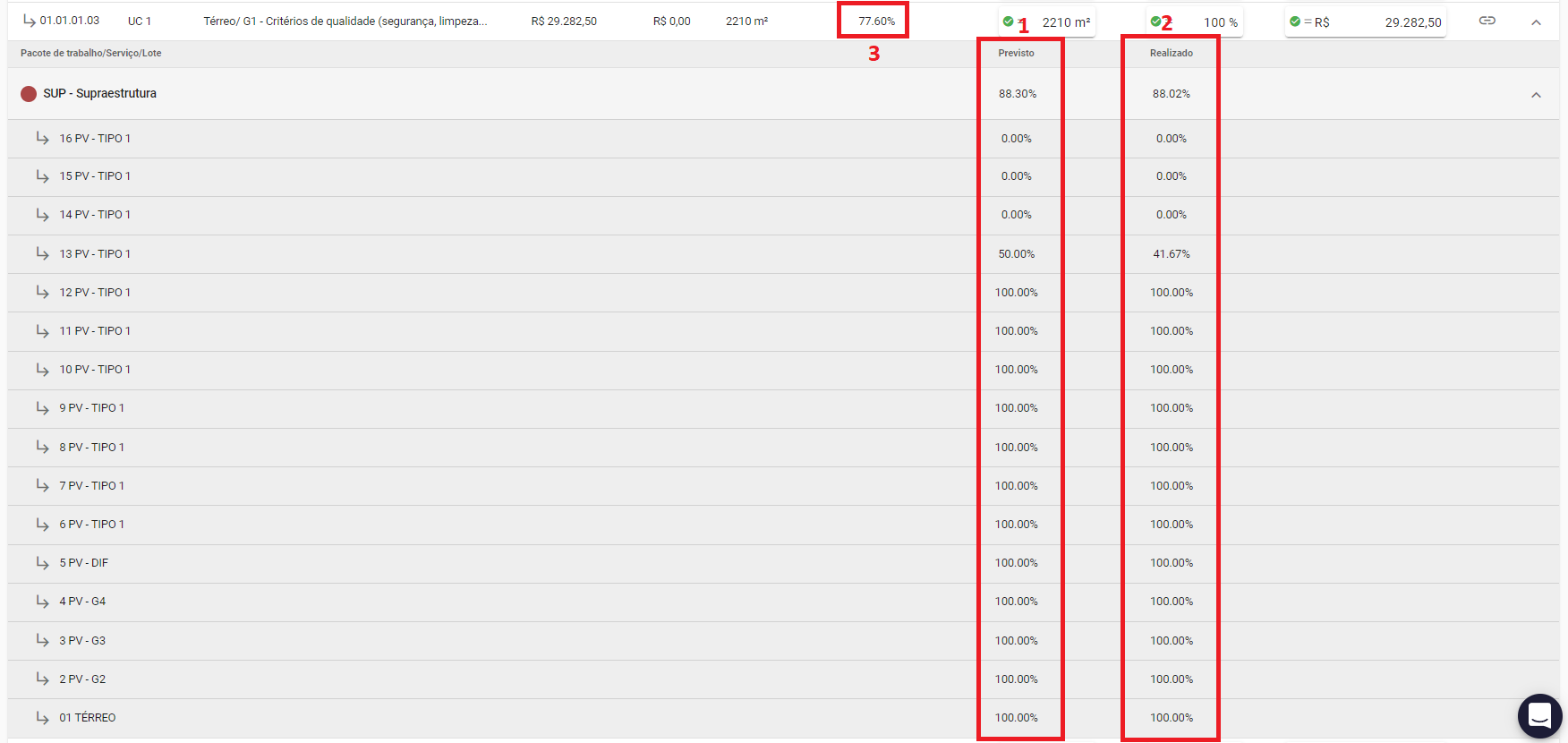Screen dimensions: 1568x743
Task: Select the 7 PV - TIPO 1 row label
Action: coord(92,485)
